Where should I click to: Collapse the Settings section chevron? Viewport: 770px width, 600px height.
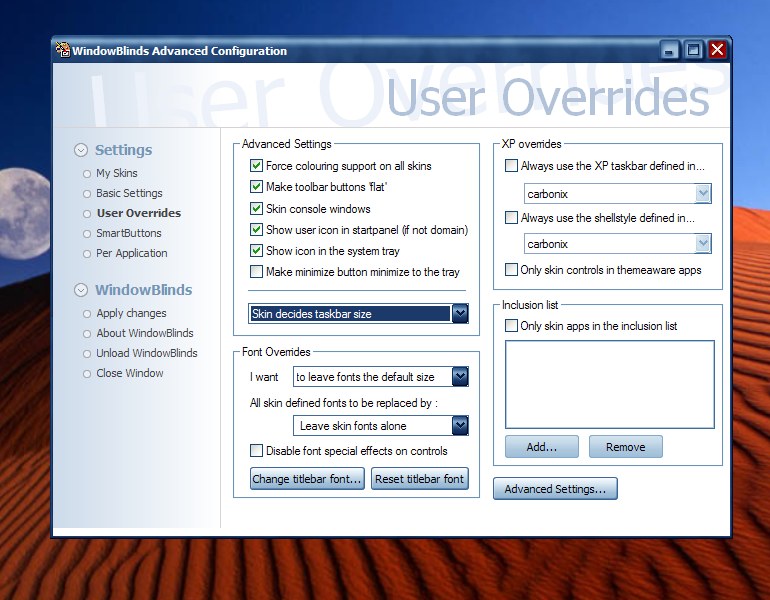coord(81,150)
